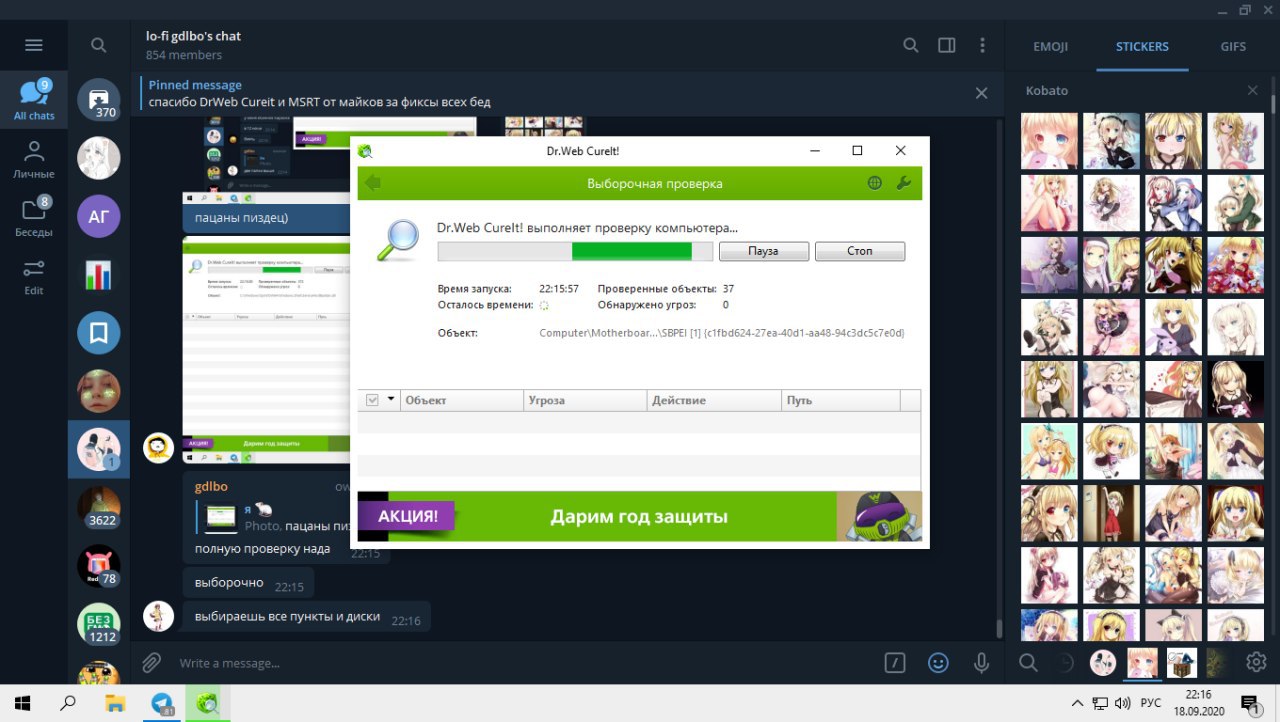The height and width of the screenshot is (722, 1280).
Task: Switch to the GIFS tab
Action: (x=1233, y=47)
